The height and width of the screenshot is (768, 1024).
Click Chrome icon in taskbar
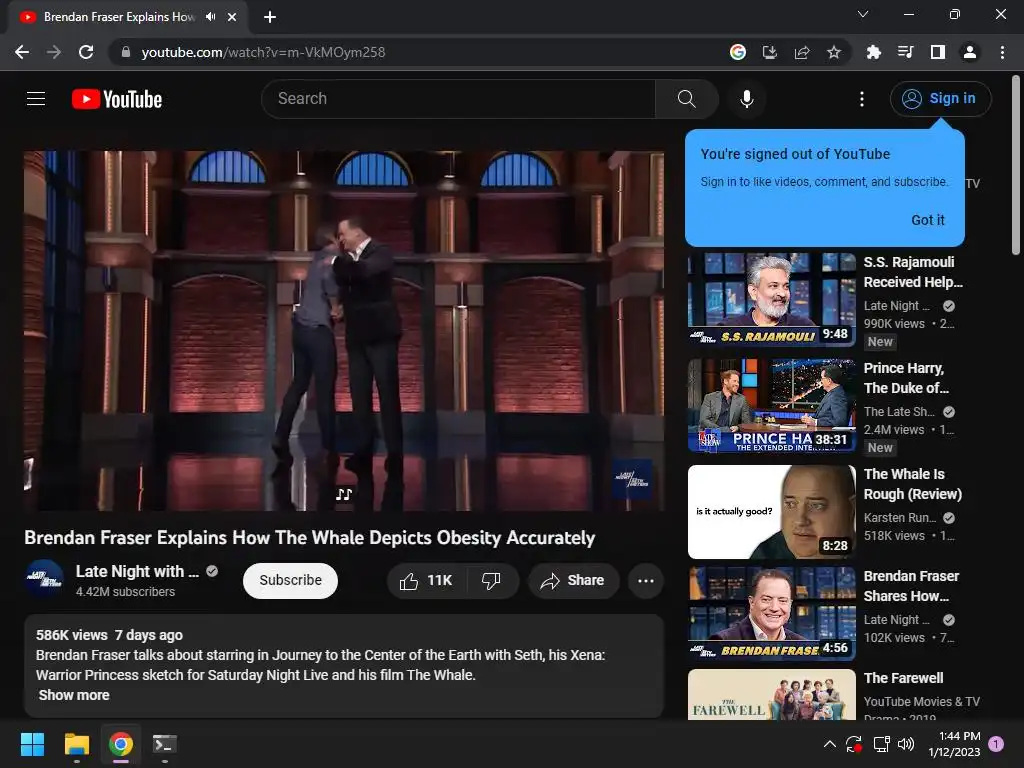click(x=121, y=744)
